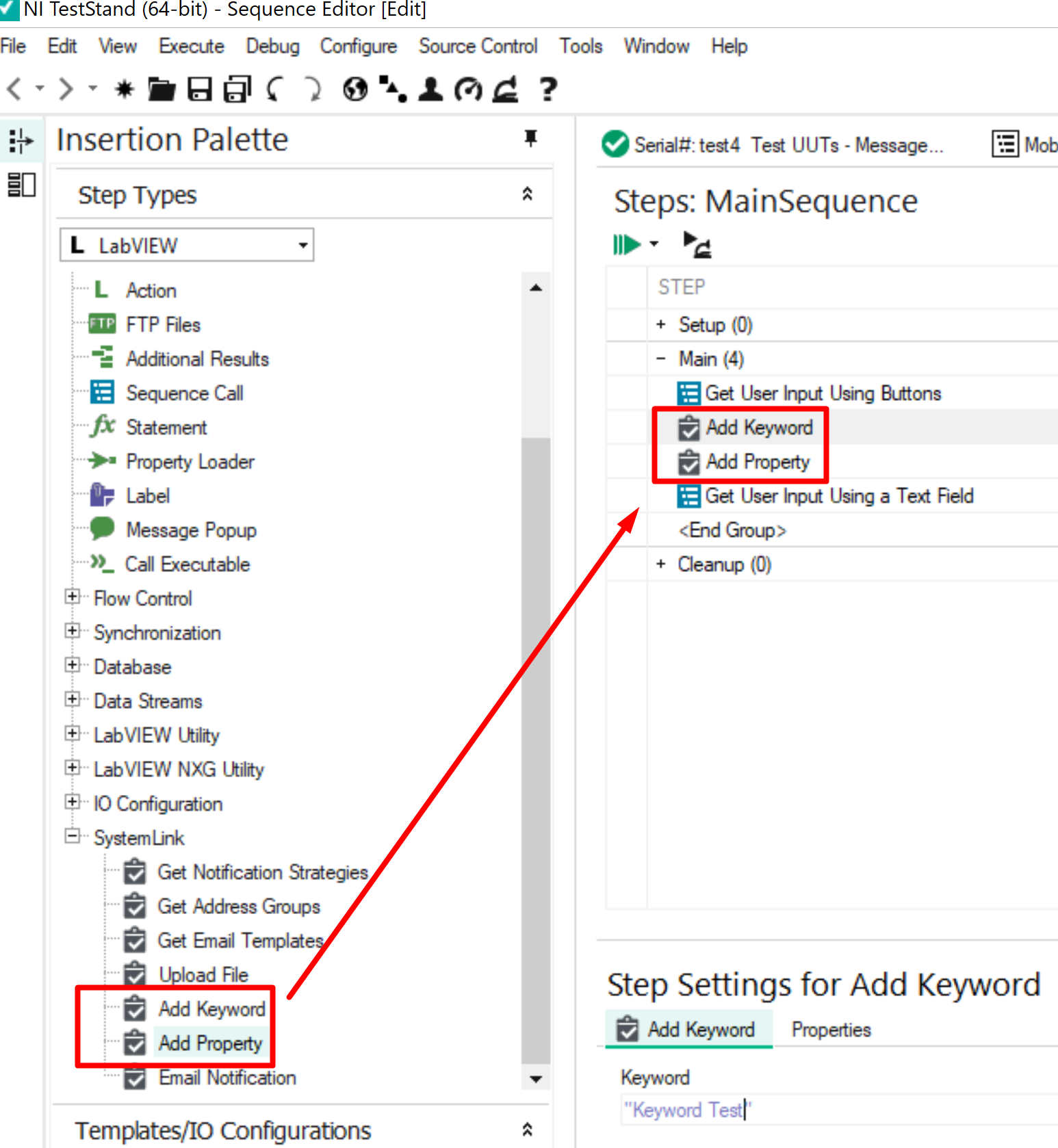Select the Statement step type
The width and height of the screenshot is (1058, 1148).
[x=166, y=427]
